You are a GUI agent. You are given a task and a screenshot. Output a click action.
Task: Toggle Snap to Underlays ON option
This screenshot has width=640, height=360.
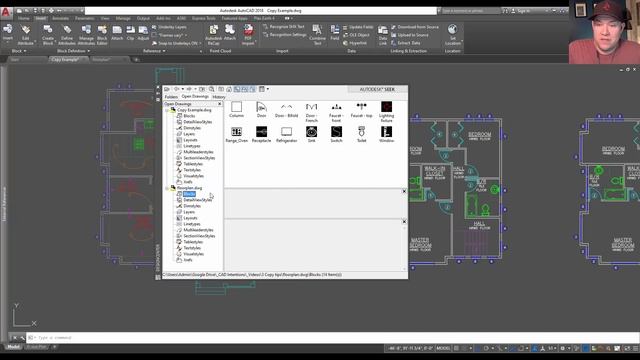(x=177, y=43)
